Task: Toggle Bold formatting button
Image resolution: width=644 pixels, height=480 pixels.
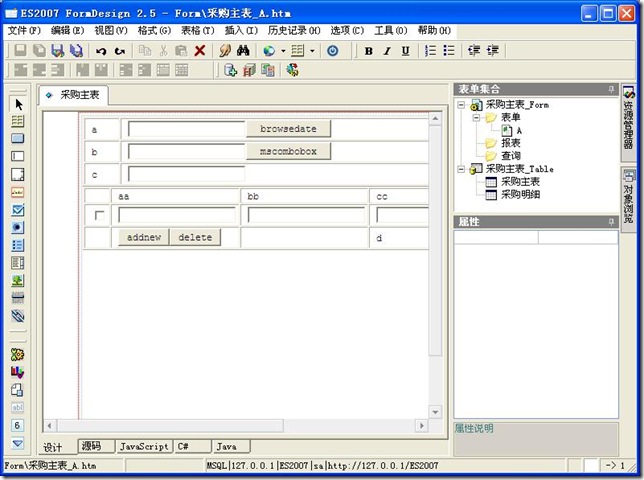Action: [x=368, y=50]
